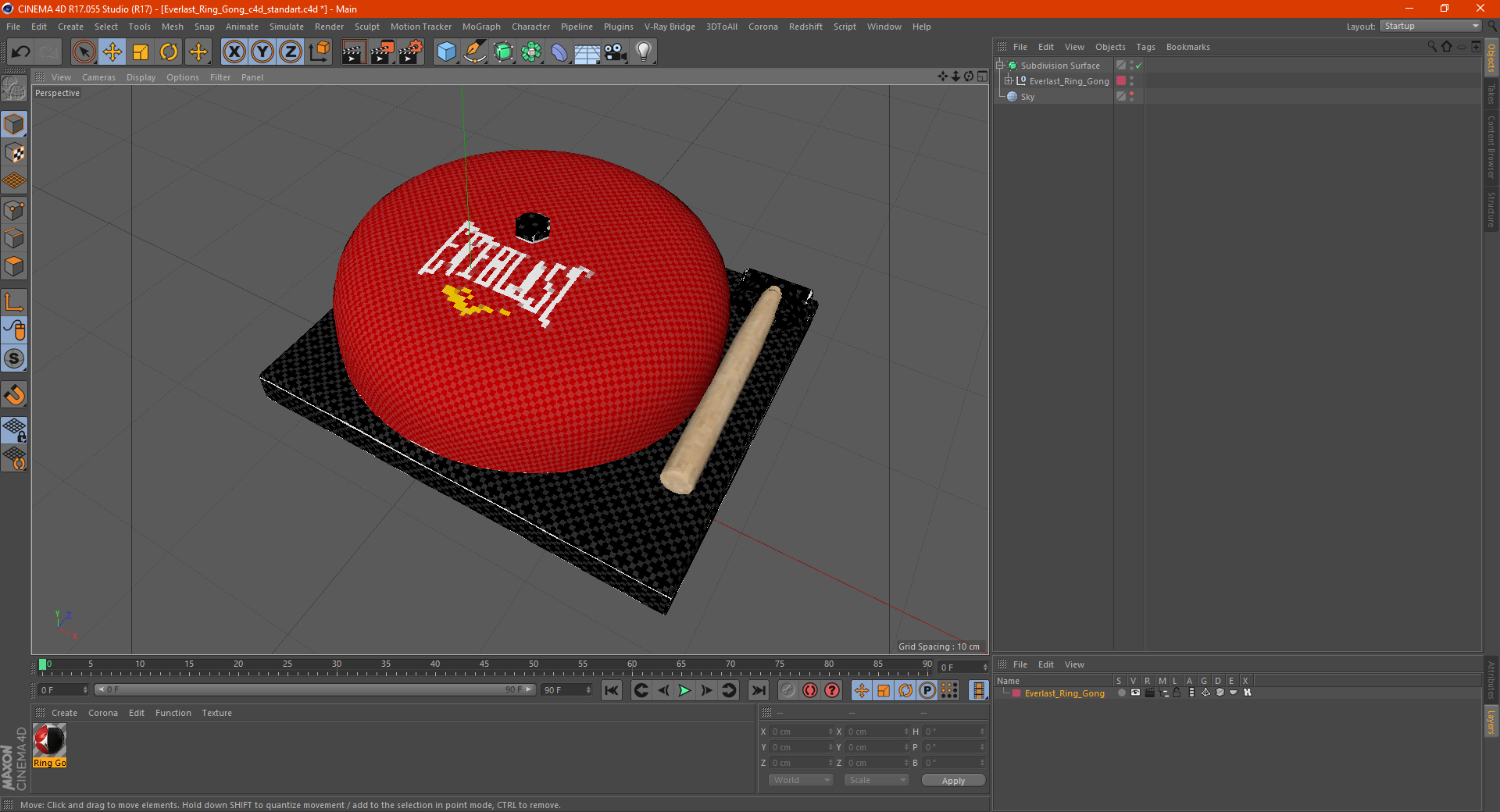The width and height of the screenshot is (1500, 812).
Task: Toggle X axis lock
Action: point(234,52)
